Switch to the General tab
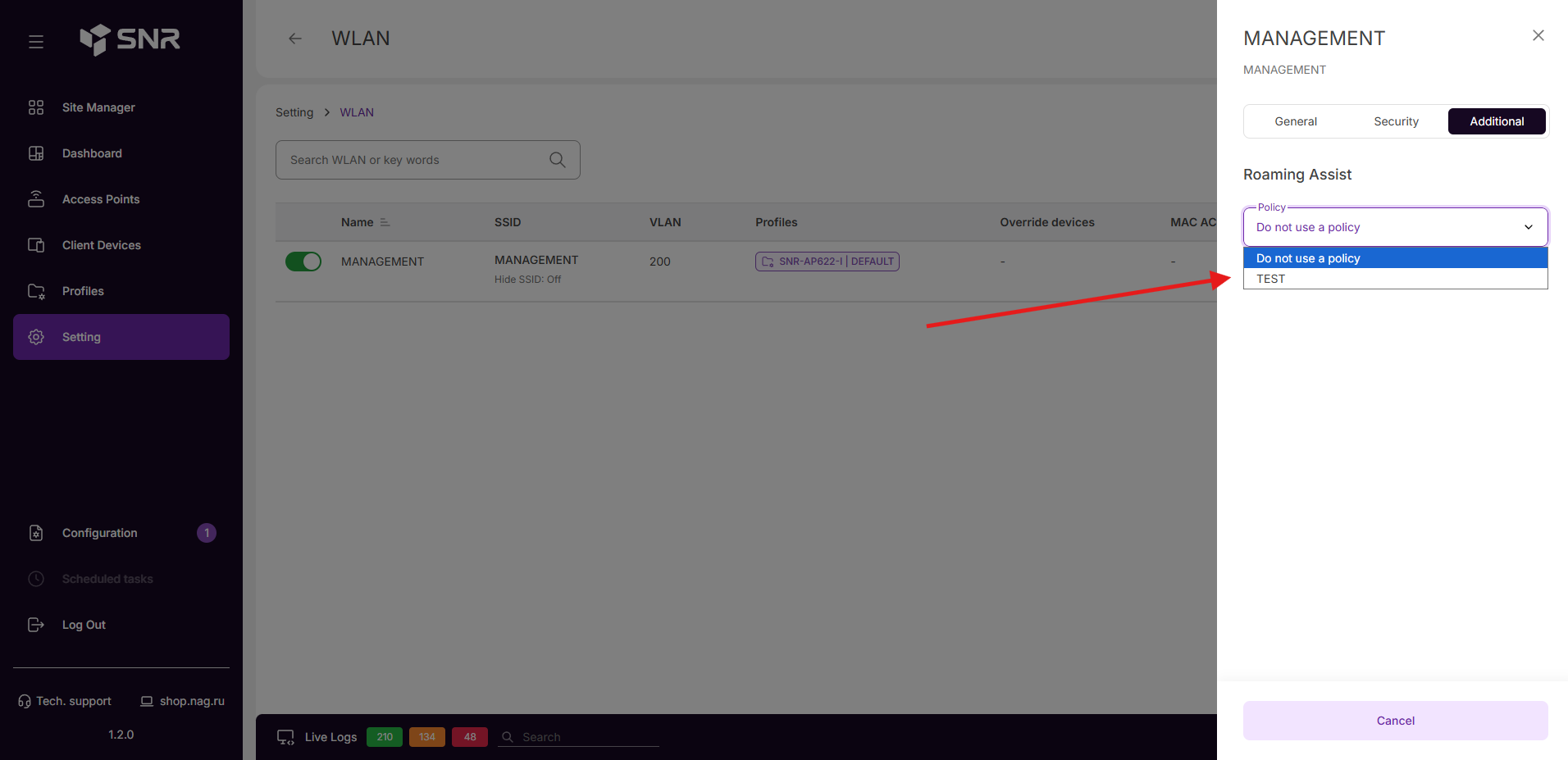 tap(1296, 121)
